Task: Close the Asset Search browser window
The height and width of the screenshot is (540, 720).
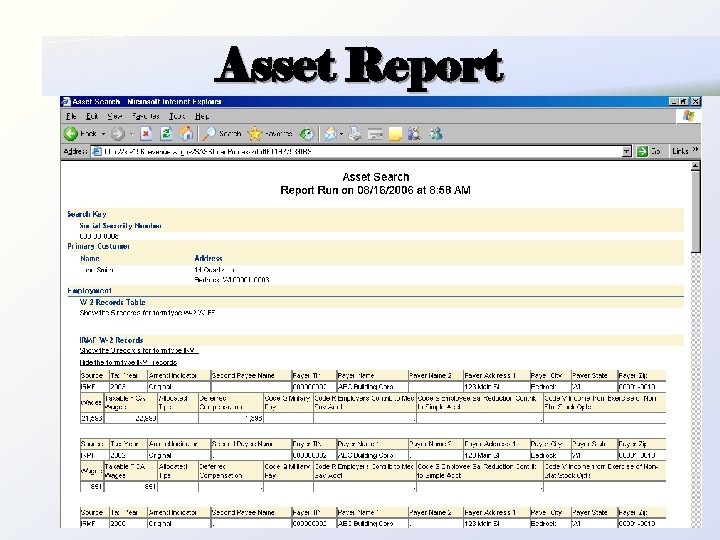Action: point(695,101)
